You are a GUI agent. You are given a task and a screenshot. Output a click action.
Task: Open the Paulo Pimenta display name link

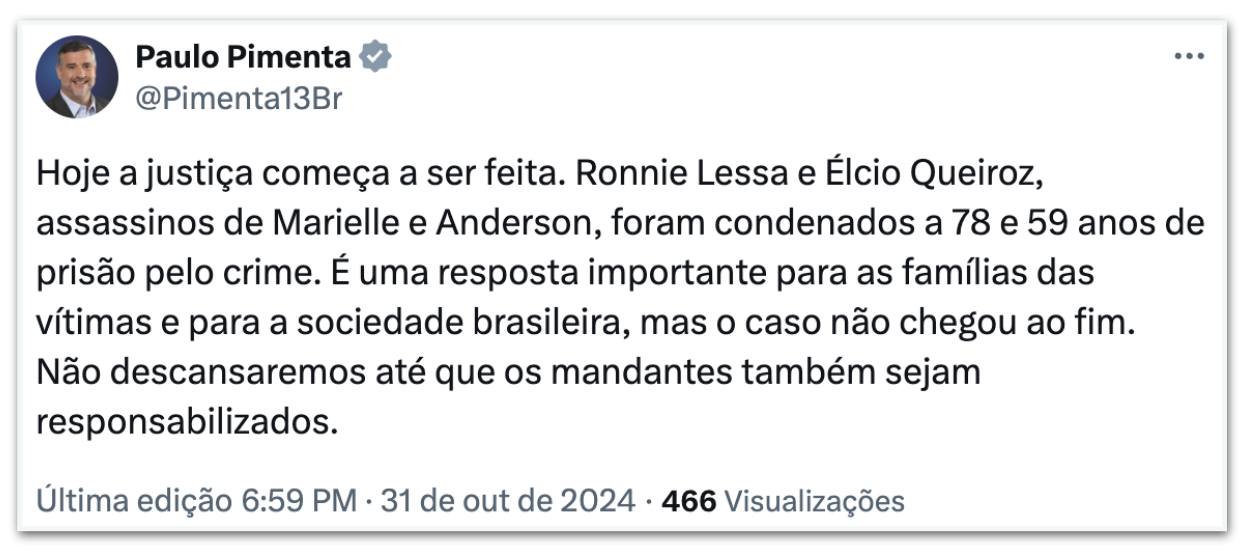(243, 58)
